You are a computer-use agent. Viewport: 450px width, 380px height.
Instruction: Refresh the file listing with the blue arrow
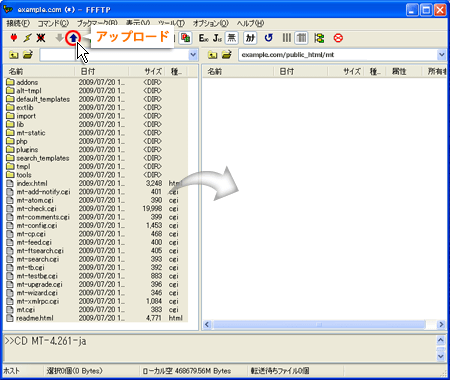click(x=268, y=38)
